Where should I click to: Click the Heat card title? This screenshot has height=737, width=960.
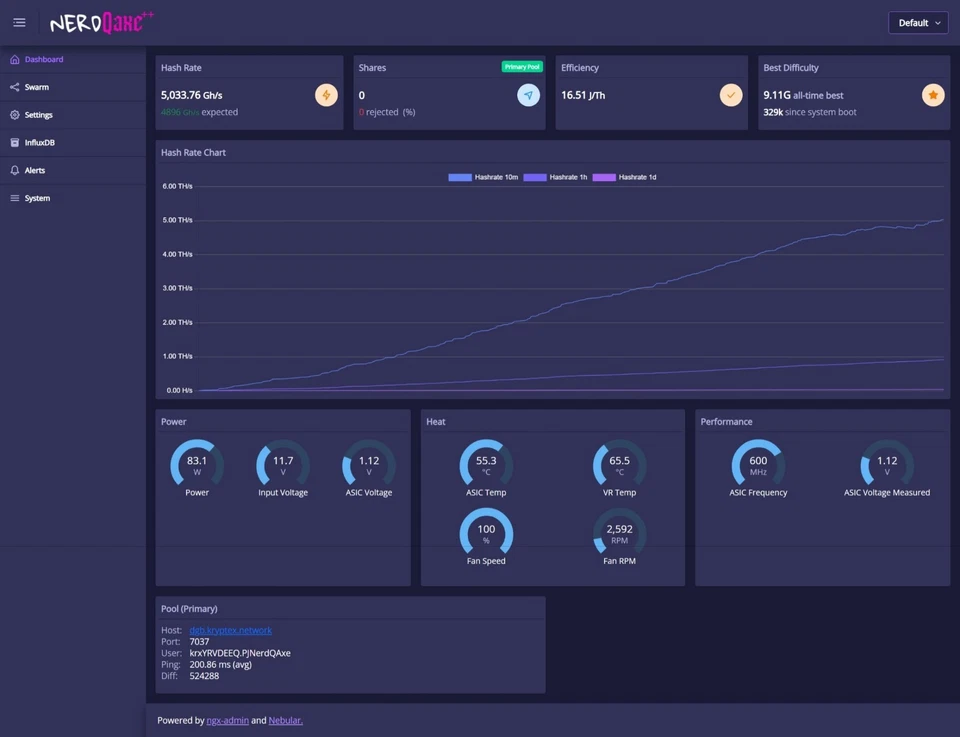point(436,422)
